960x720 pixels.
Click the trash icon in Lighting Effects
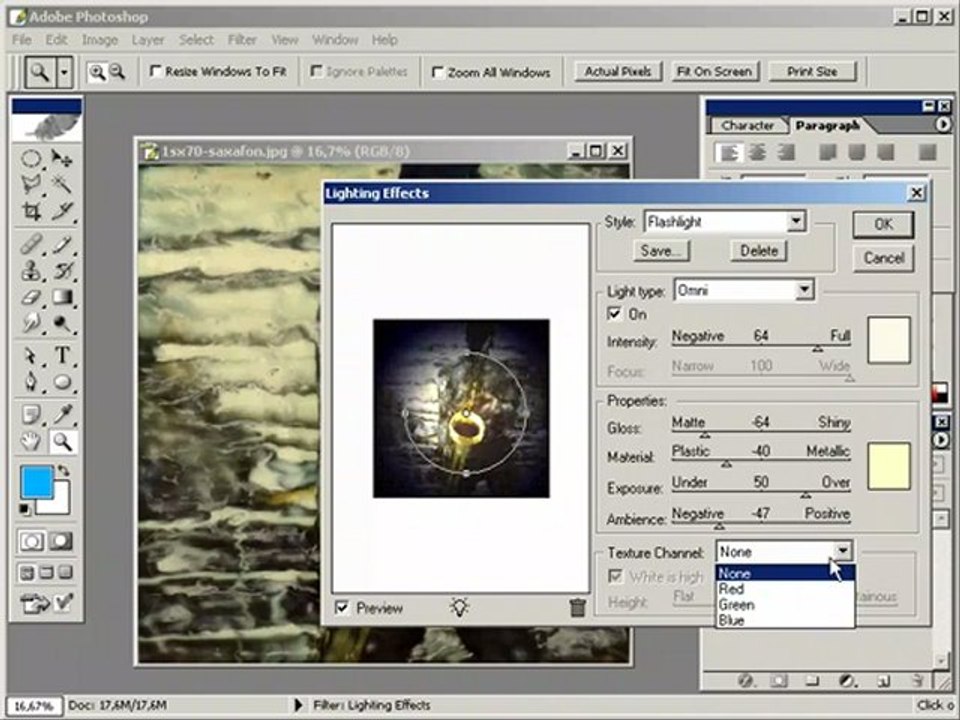click(577, 607)
